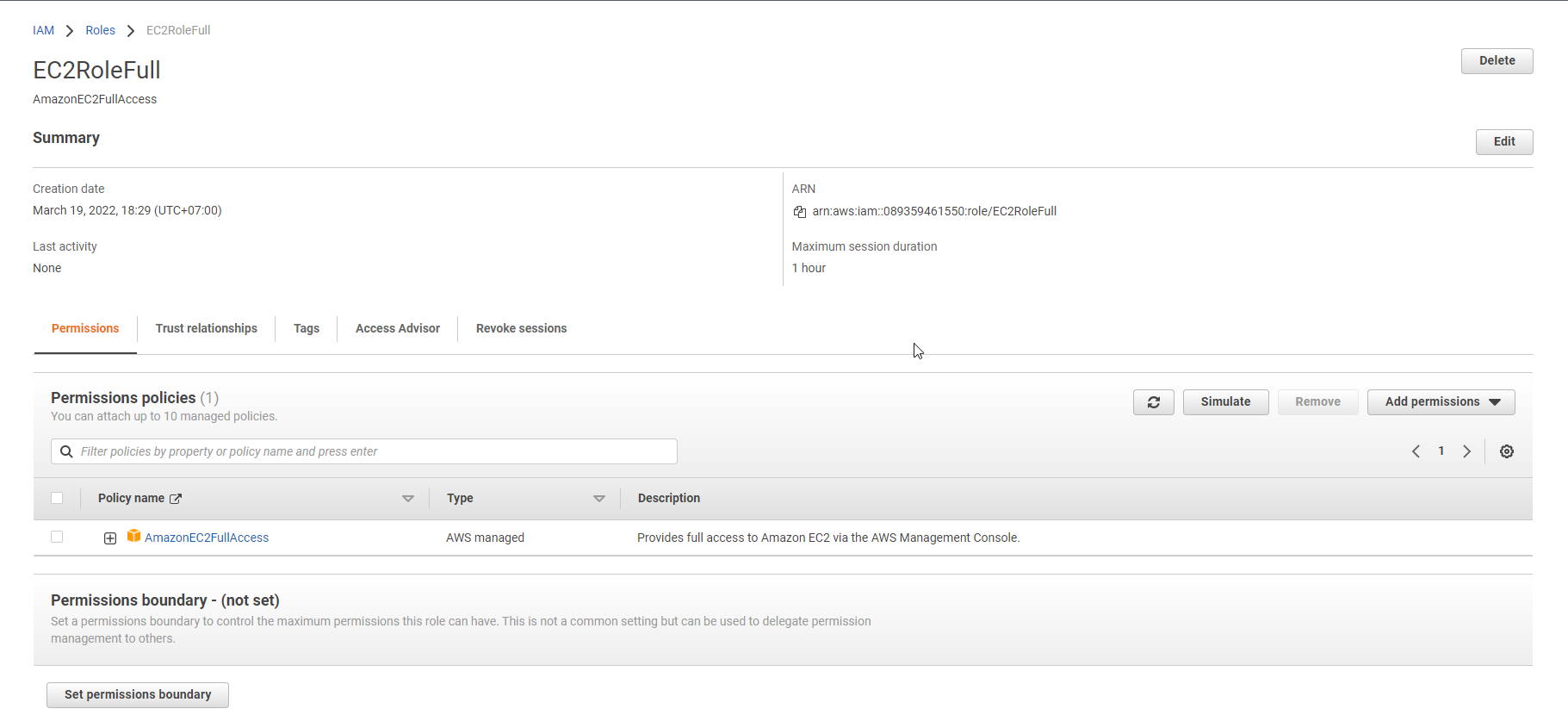Screen dimensions: 1568x715
Task: Switch to the Permissions tab
Action: pyautogui.click(x=85, y=328)
